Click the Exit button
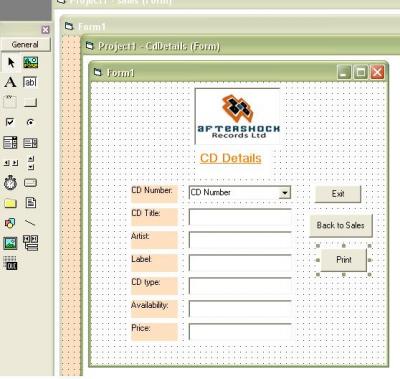Screen dimensions: 400x379 (338, 194)
